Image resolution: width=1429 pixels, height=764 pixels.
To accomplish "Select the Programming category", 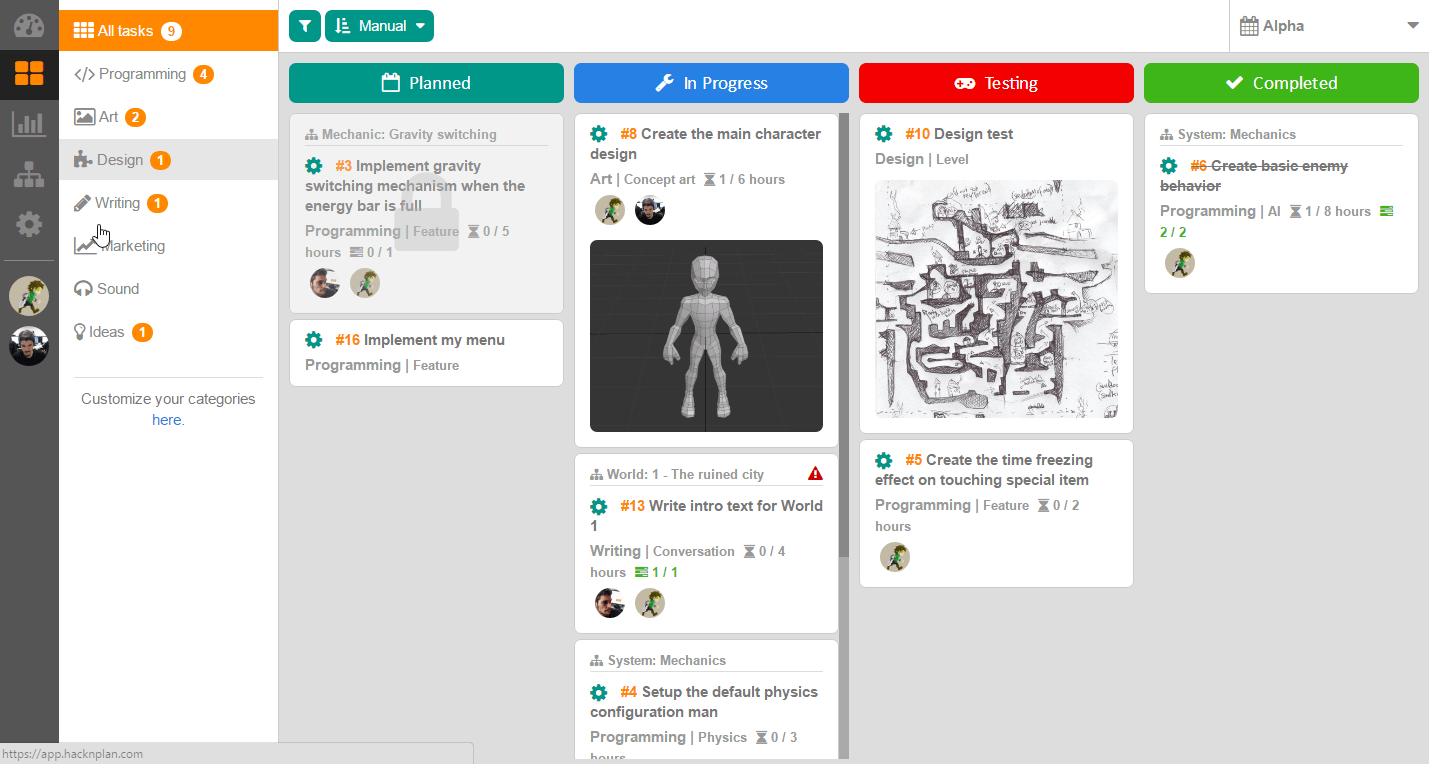I will coord(142,74).
